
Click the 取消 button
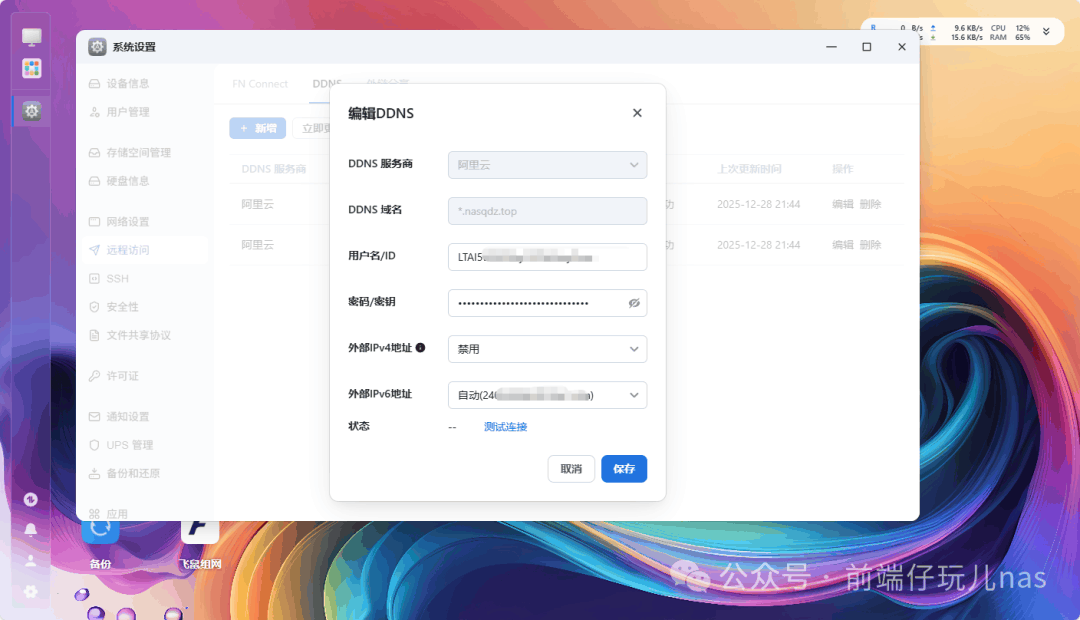coord(571,469)
